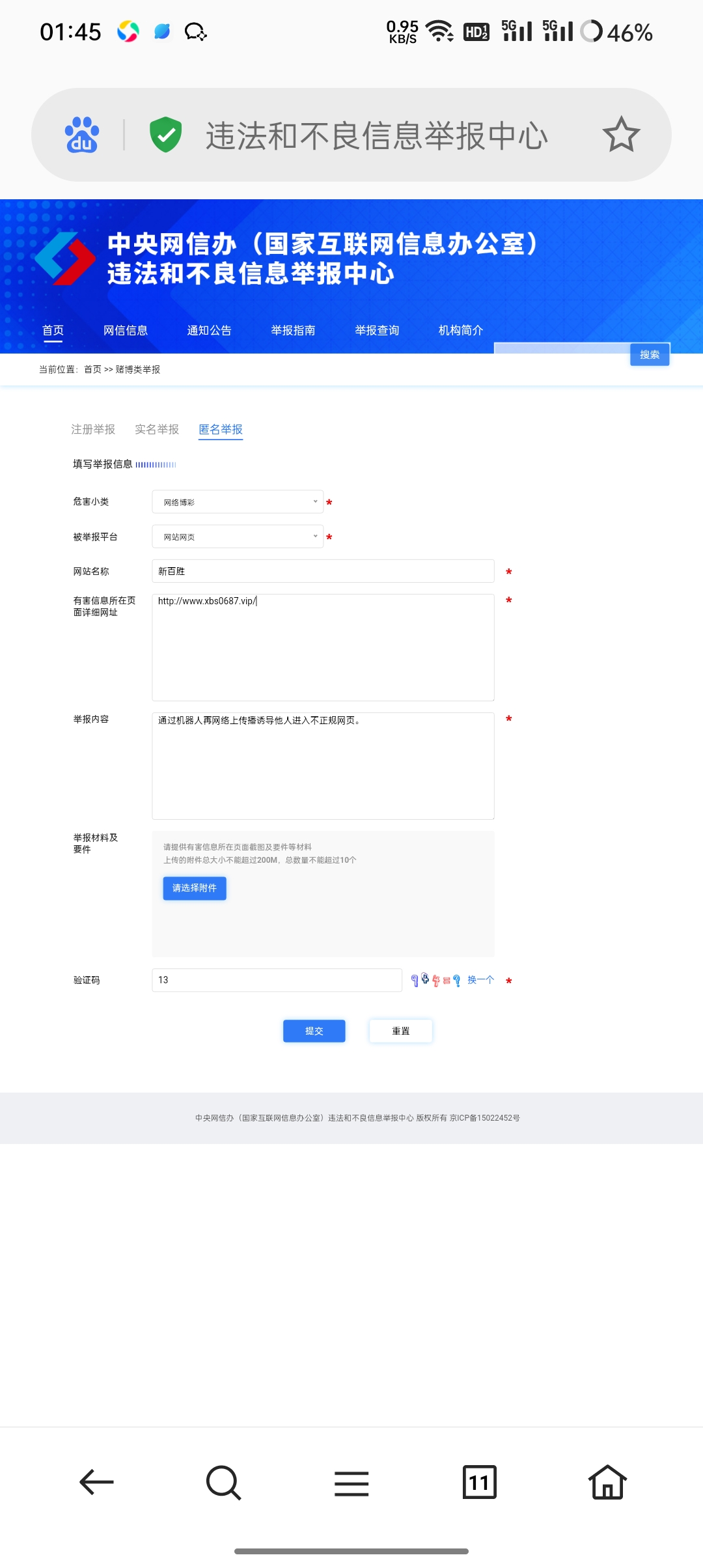Tap the 01:45 clock in status bar
The width and height of the screenshot is (703, 1568).
coord(70,32)
